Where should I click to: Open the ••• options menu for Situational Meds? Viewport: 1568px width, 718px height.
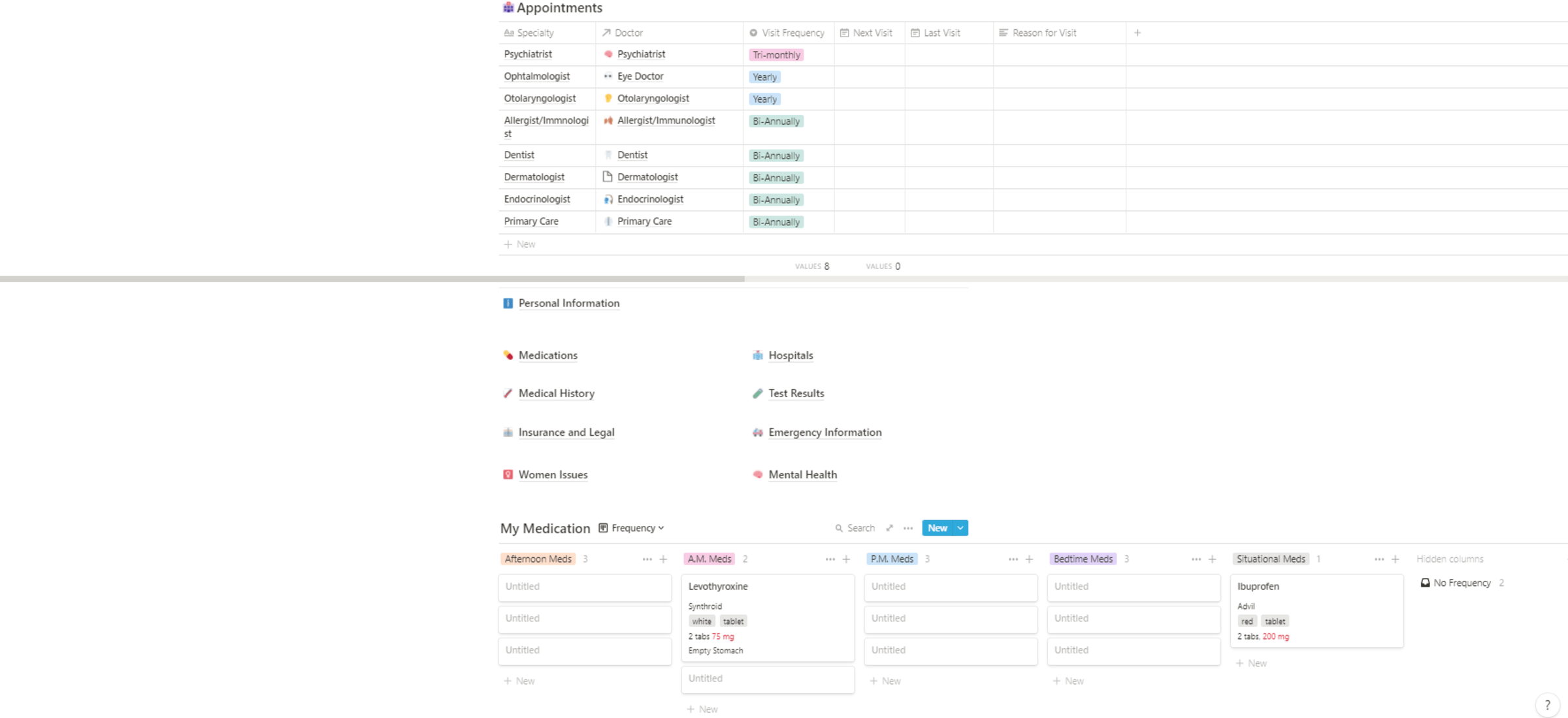[x=1378, y=559]
